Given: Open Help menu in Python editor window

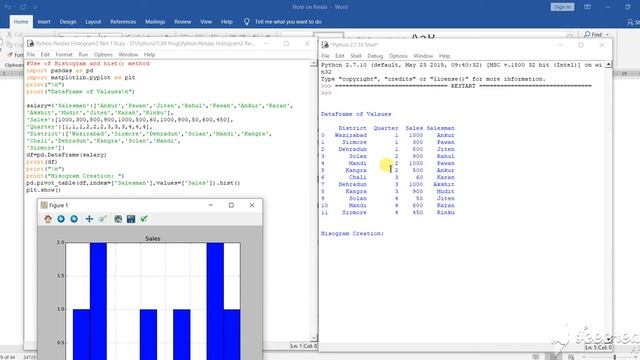Looking at the screenshot, I should coord(149,55).
